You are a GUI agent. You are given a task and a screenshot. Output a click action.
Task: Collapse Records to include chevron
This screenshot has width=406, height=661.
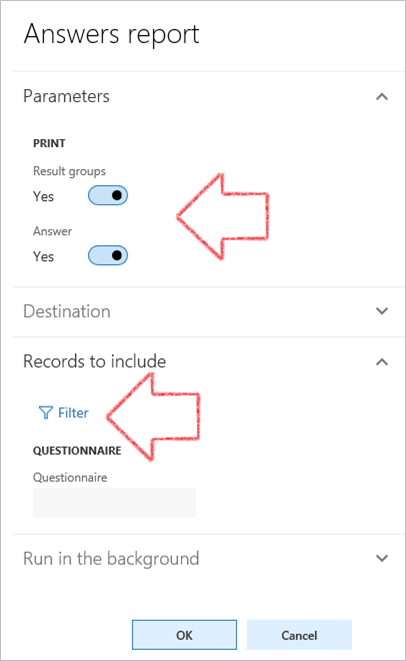click(382, 362)
